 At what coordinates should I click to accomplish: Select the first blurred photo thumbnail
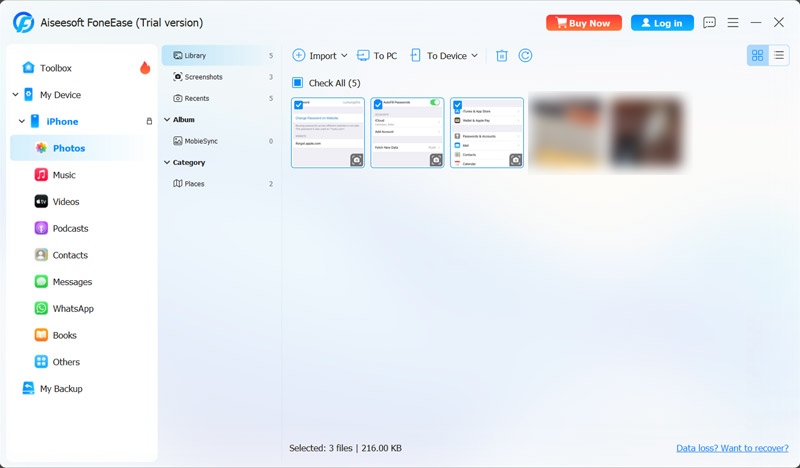point(566,133)
